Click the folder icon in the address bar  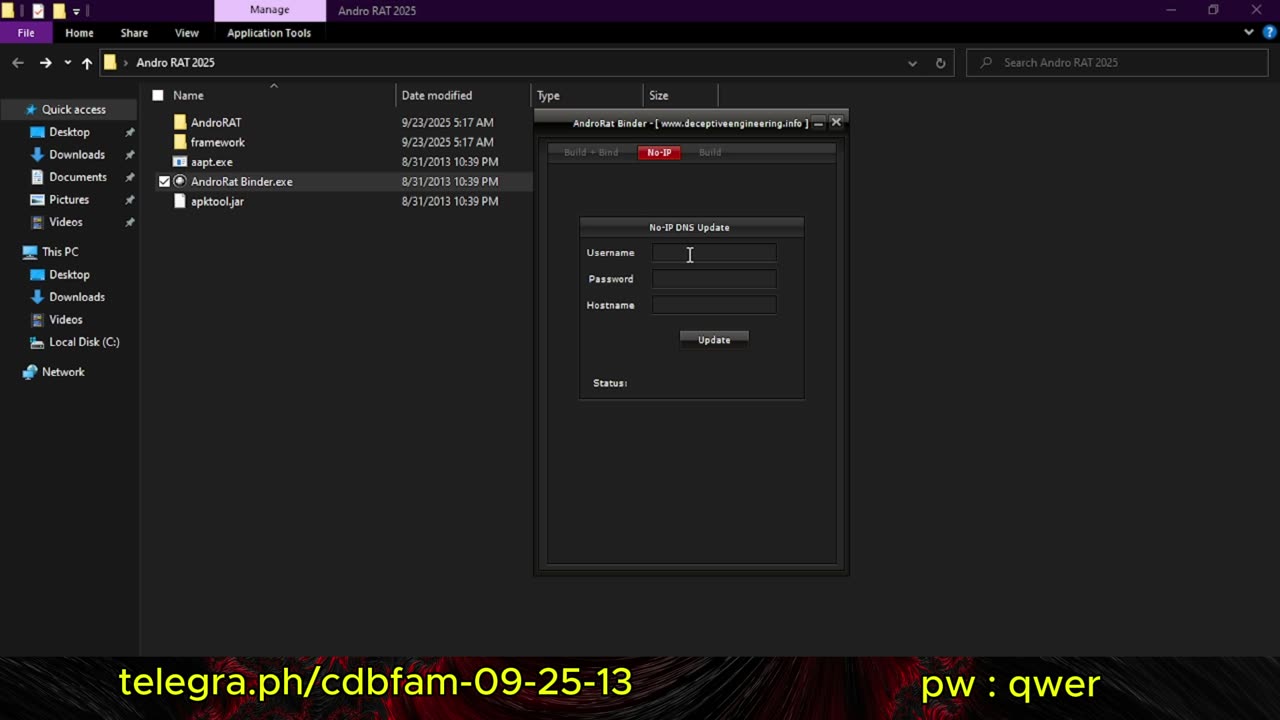tap(111, 62)
